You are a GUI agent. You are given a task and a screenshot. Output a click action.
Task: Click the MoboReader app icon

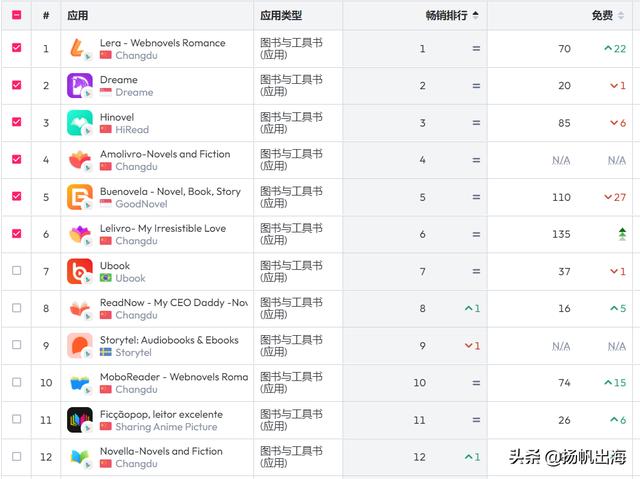click(79, 383)
